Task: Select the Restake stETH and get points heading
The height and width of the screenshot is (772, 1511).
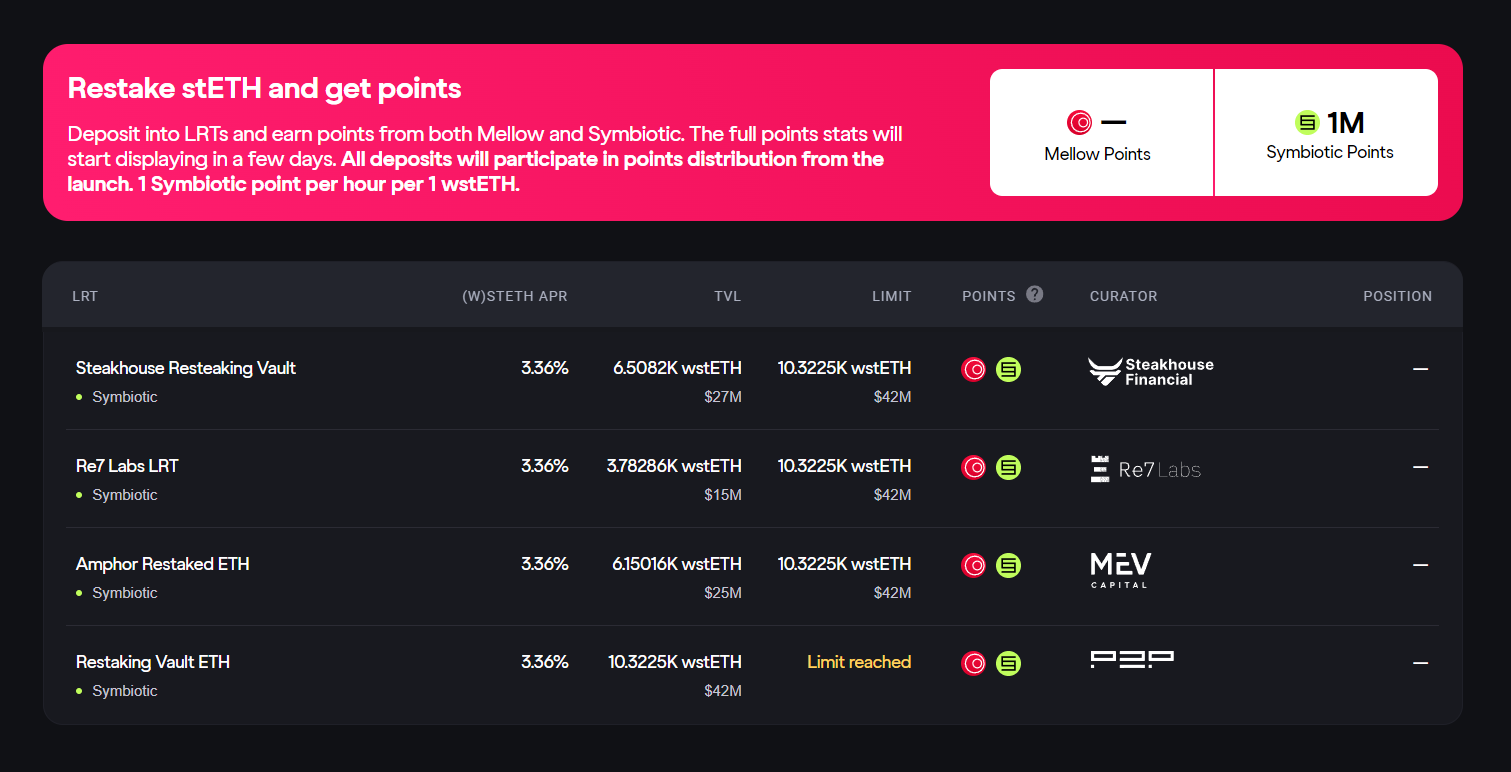Action: point(264,88)
